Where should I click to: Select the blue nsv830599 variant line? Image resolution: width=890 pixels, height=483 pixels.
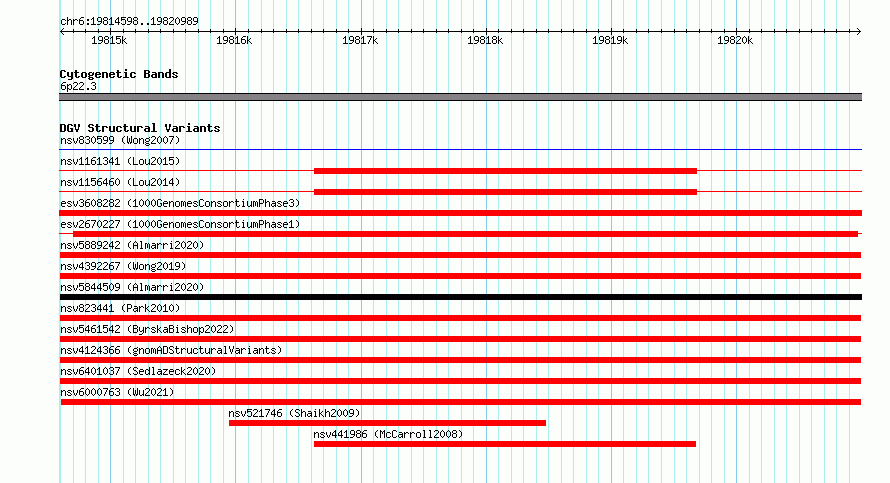(x=460, y=150)
